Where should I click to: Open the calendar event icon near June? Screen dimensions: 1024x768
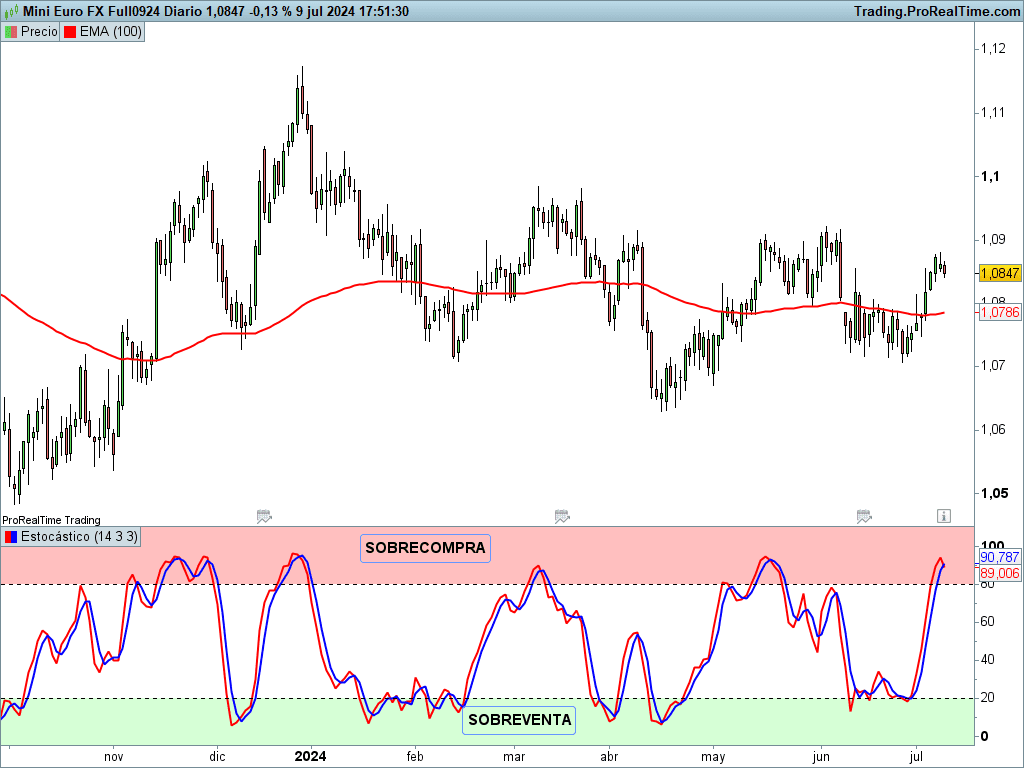click(x=864, y=517)
